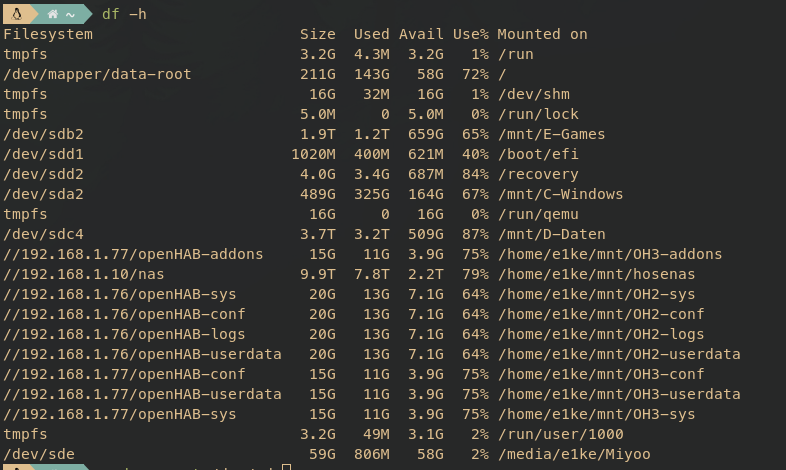Click the Size column header
The image size is (786, 470).
click(x=317, y=34)
